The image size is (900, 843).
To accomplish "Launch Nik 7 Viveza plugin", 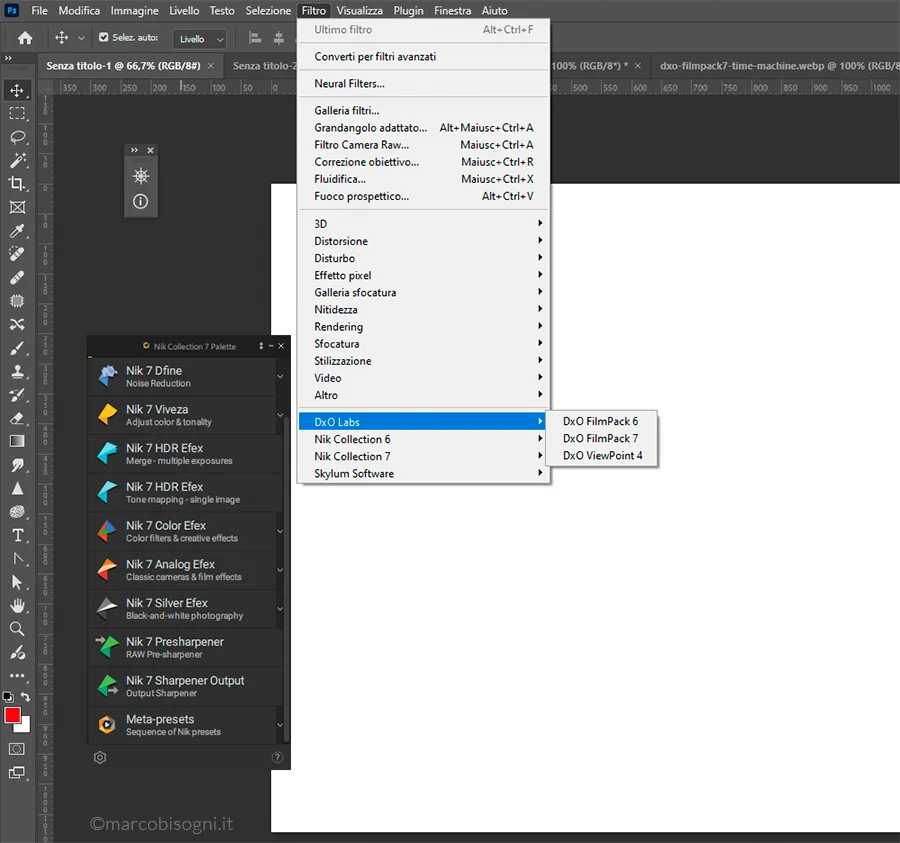I will pyautogui.click(x=183, y=415).
